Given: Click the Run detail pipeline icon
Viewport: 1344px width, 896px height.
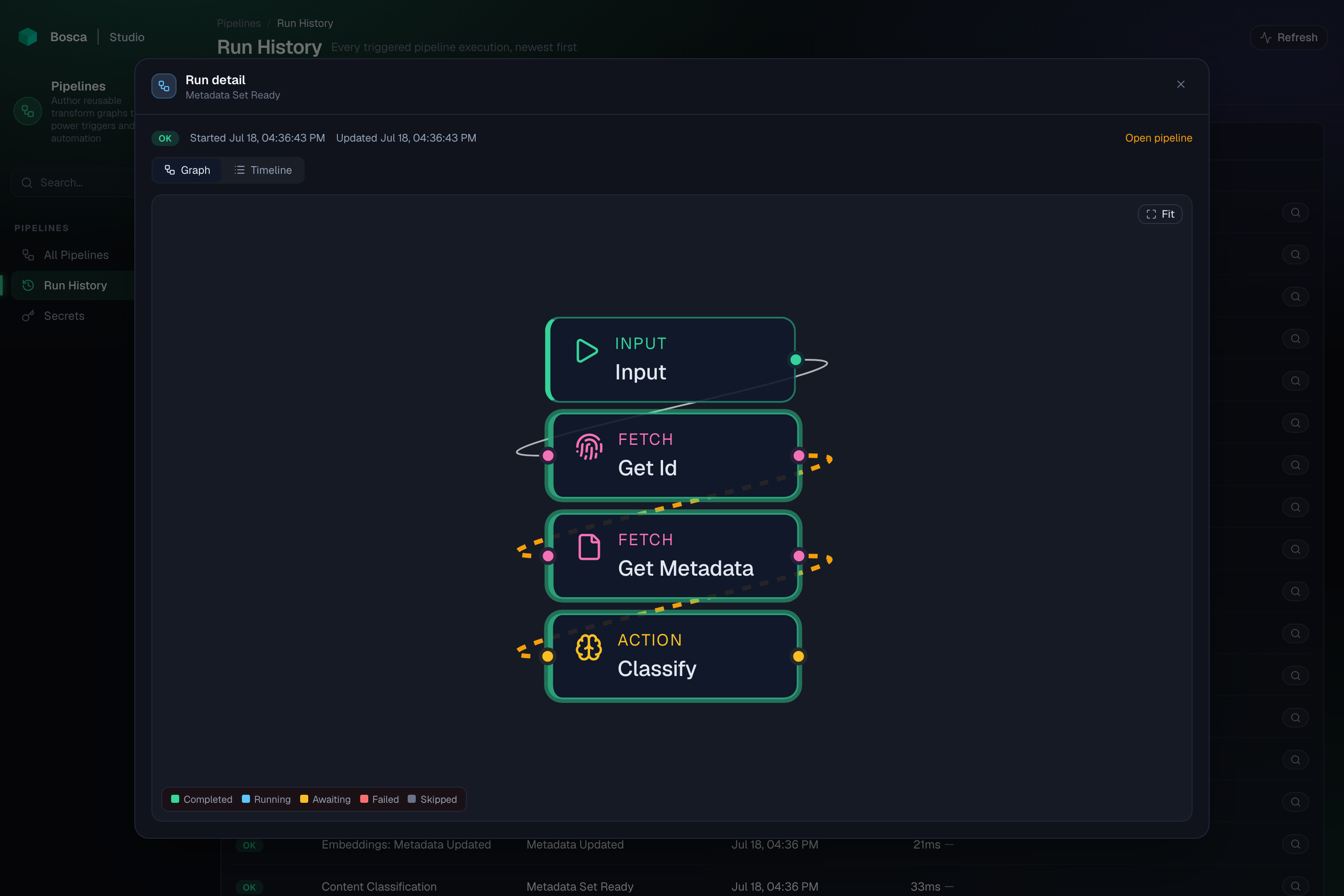Looking at the screenshot, I should (164, 86).
